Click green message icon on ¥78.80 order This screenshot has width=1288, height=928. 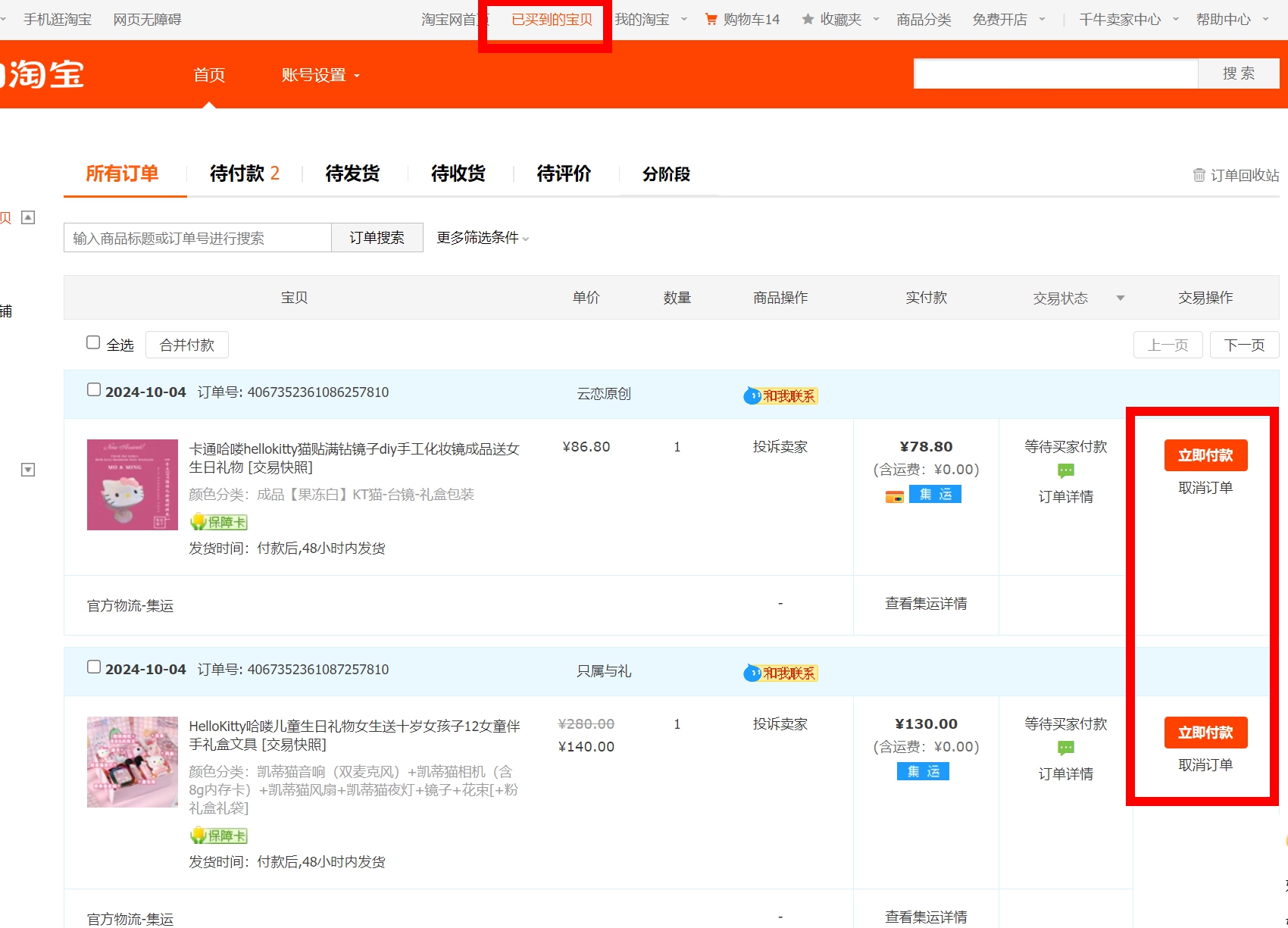coord(1066,471)
